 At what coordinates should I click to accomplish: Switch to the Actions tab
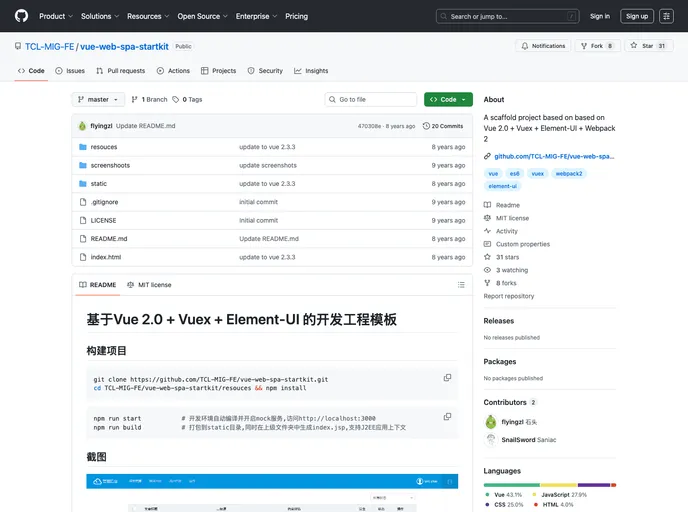[173, 71]
